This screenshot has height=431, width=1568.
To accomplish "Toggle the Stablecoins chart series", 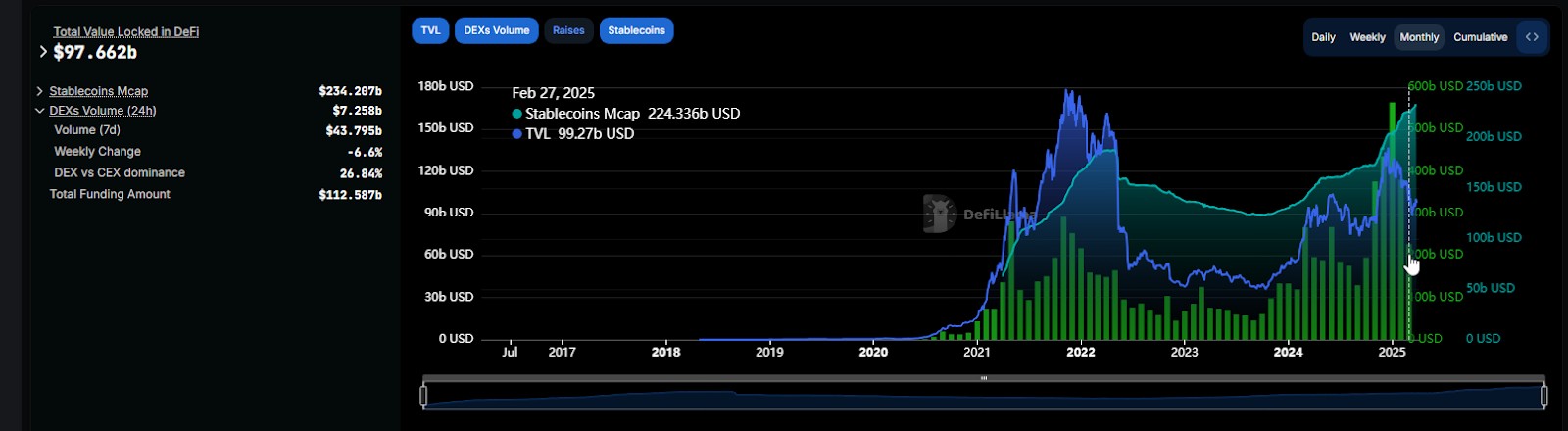I will [x=637, y=30].
